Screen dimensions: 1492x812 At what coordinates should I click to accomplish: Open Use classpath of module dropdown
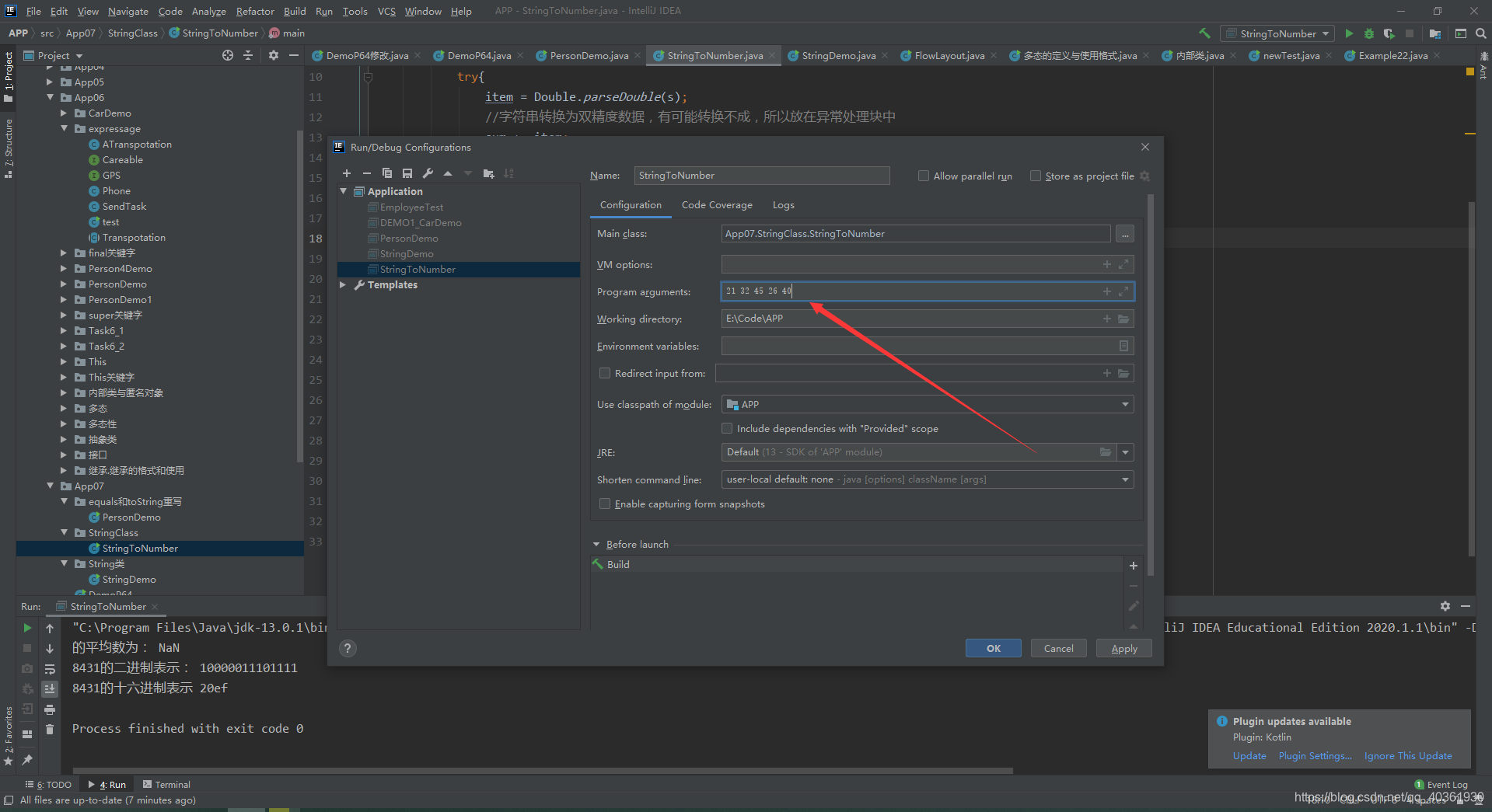tap(928, 404)
